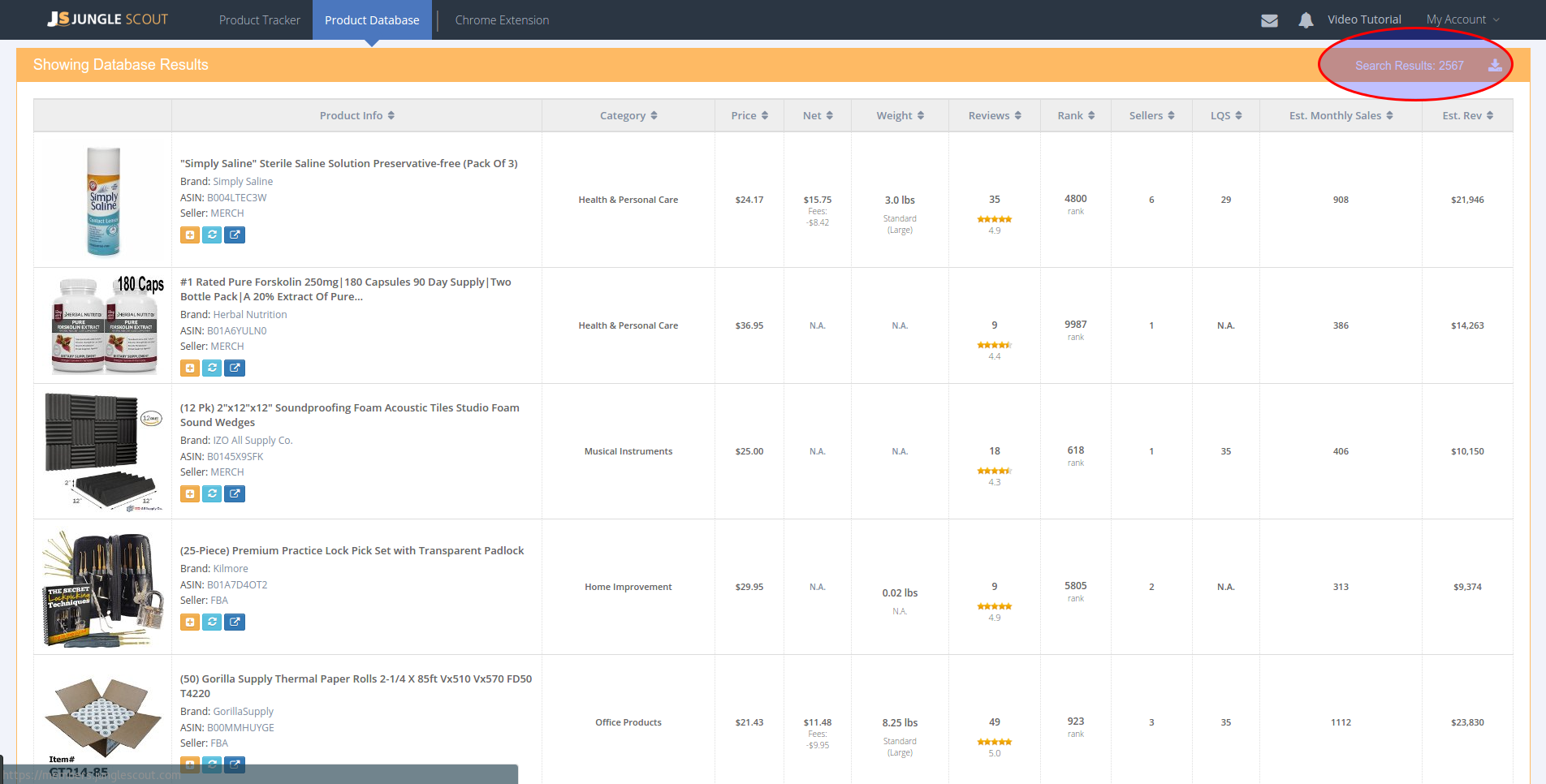Viewport: 1546px width, 784px height.
Task: Click the Gorilla Supply Thermal Paper Rolls title
Action: point(356,686)
